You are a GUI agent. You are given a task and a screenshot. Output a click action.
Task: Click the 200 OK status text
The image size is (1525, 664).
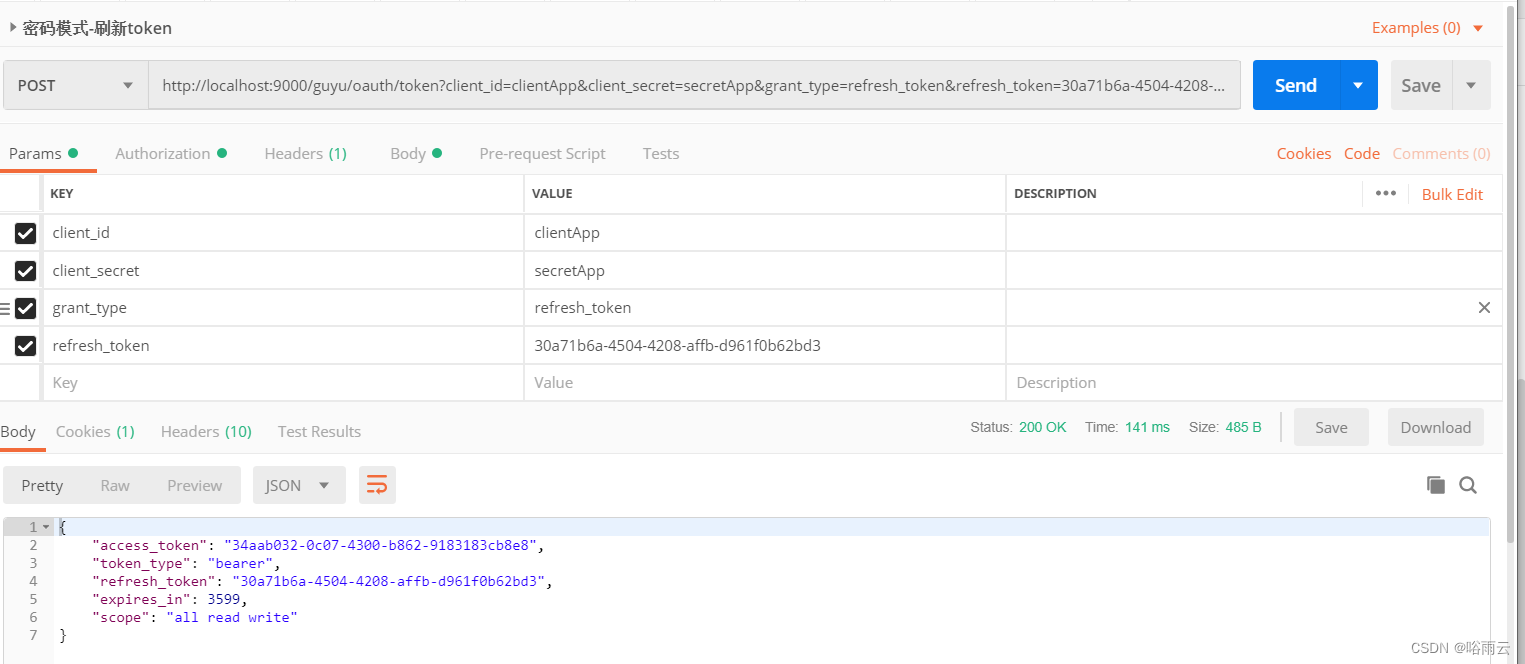coord(1043,427)
